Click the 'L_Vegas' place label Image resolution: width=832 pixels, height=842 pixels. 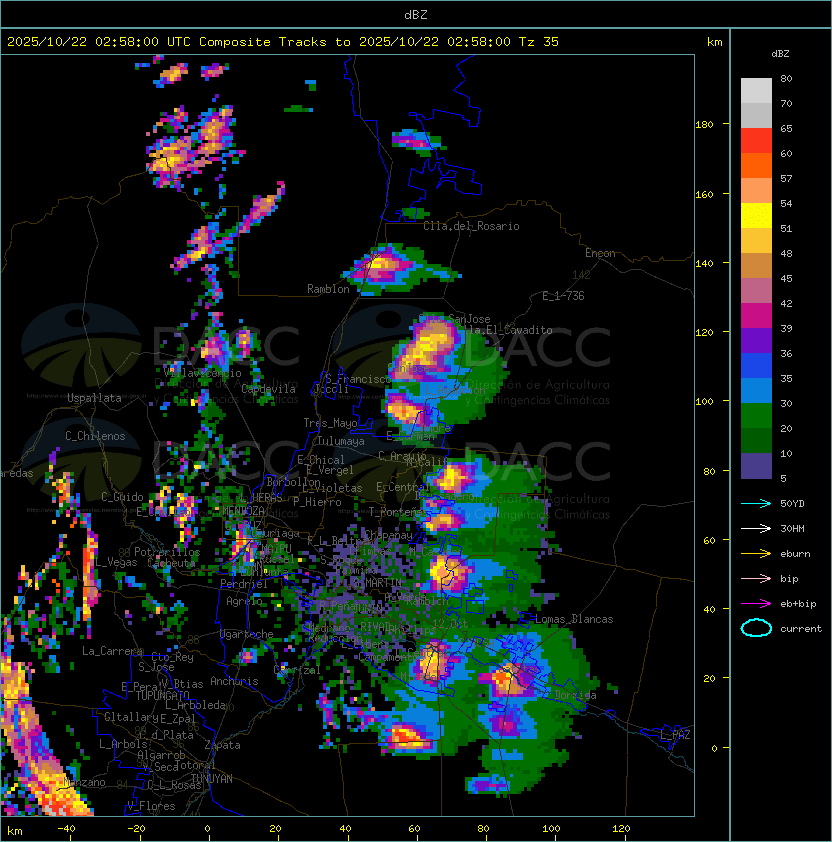click(x=116, y=562)
